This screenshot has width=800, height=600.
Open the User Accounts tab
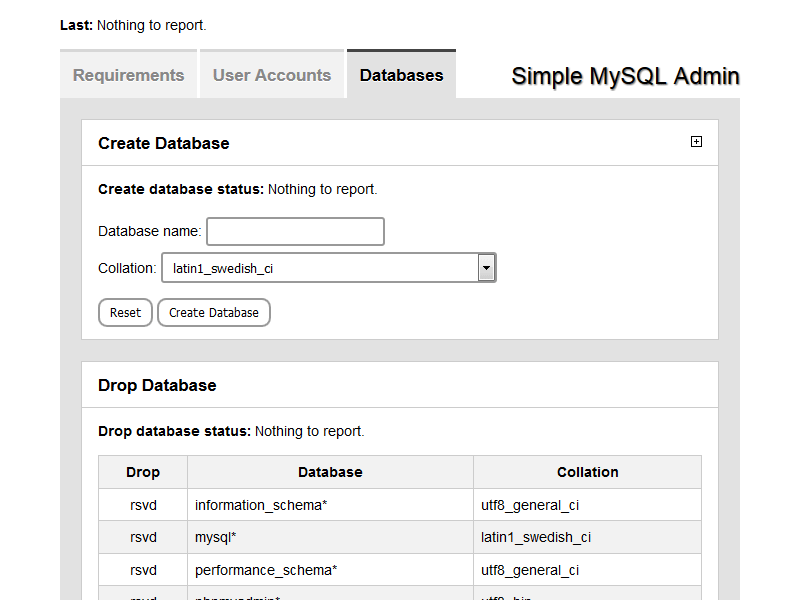tap(272, 74)
